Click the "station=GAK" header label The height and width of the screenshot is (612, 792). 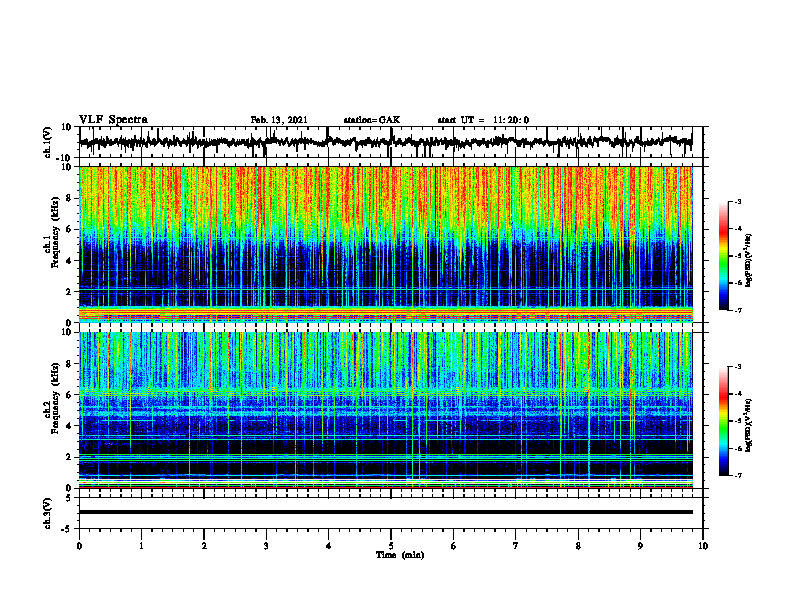(371, 120)
